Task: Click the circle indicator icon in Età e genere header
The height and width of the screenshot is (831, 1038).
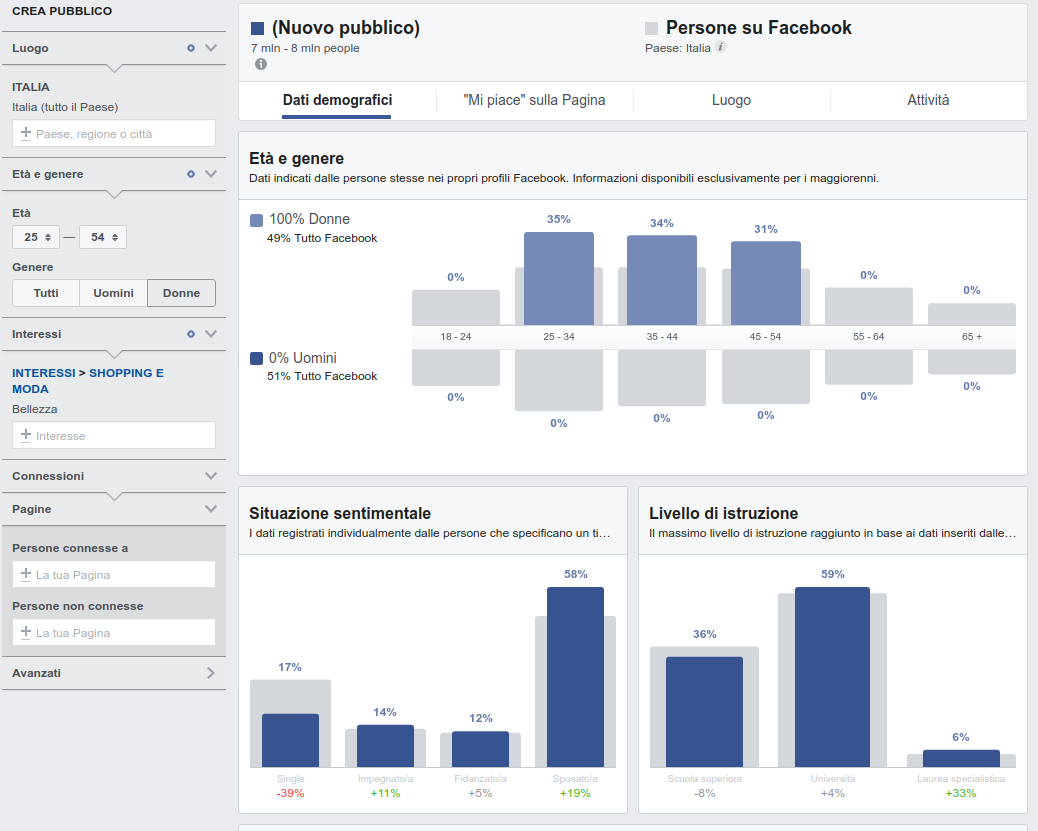Action: click(191, 173)
